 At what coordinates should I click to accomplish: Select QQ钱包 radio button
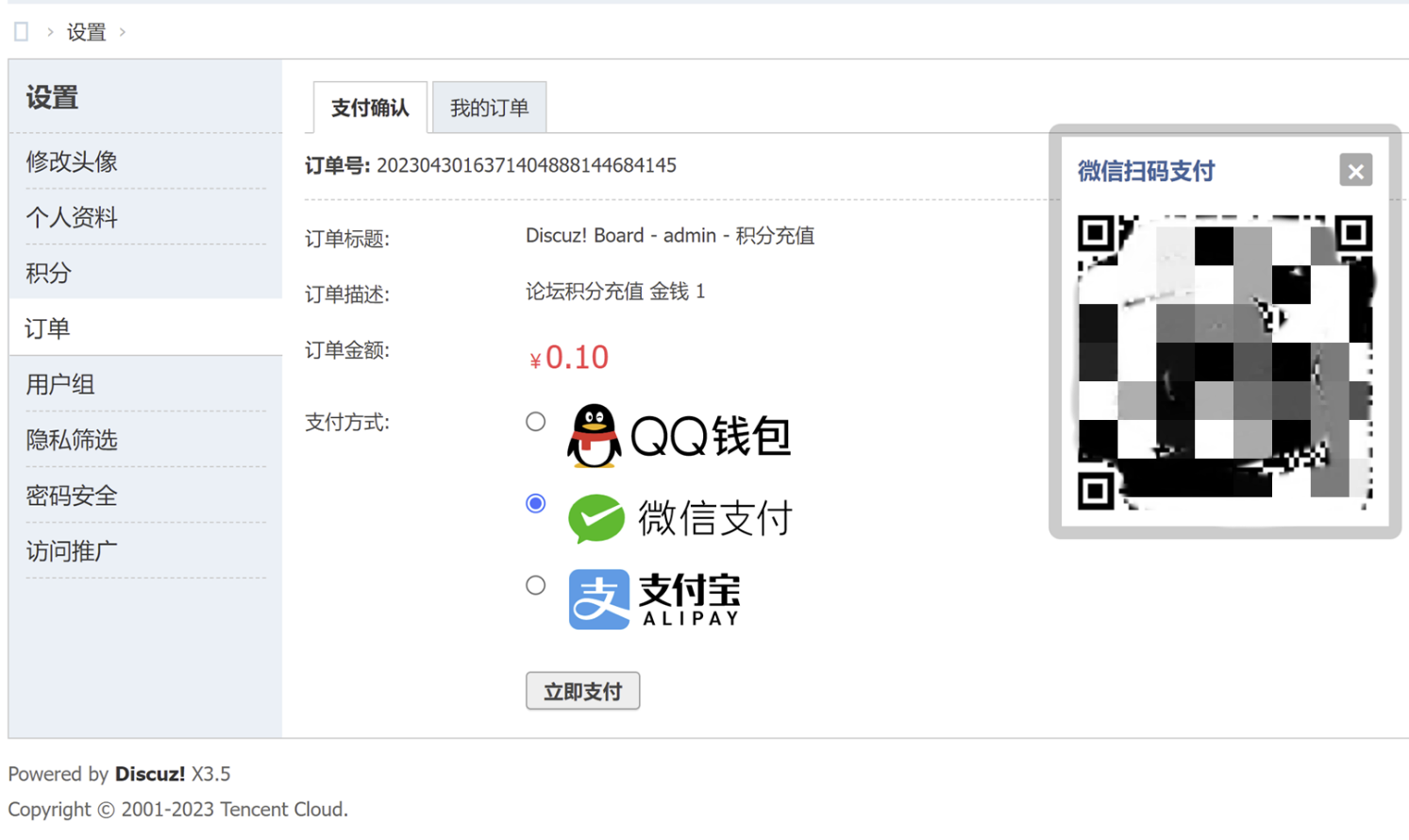536,422
